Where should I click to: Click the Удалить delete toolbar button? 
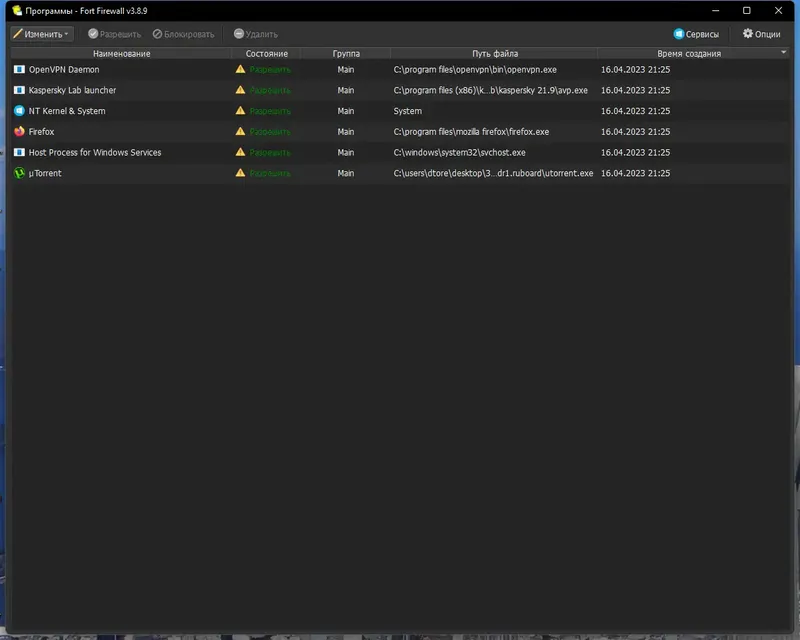tap(256, 34)
